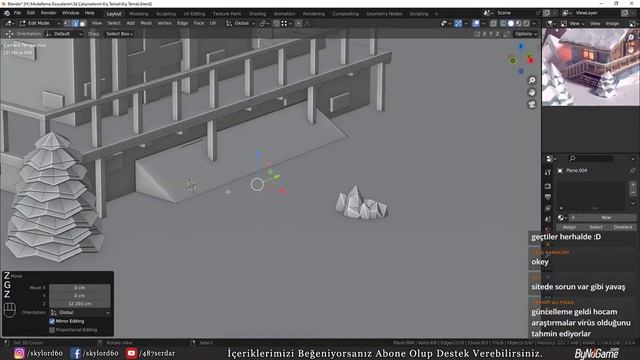The width and height of the screenshot is (640, 360).
Task: Click the viewport pan hand icon
Action: (532, 92)
